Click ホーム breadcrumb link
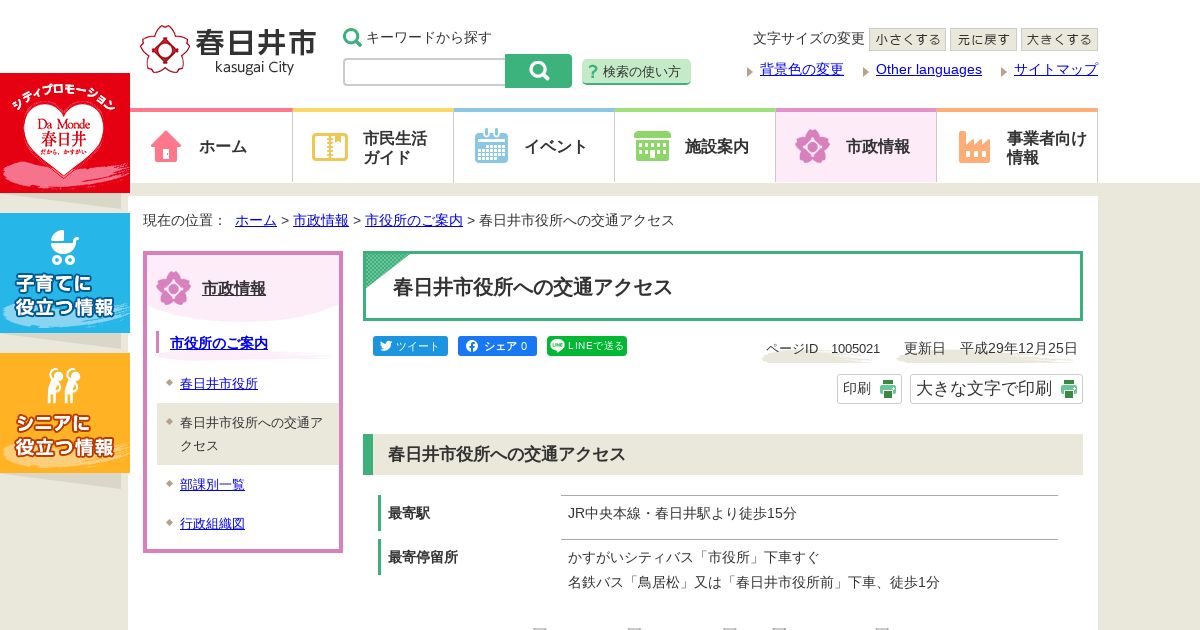The image size is (1200, 630). (256, 220)
